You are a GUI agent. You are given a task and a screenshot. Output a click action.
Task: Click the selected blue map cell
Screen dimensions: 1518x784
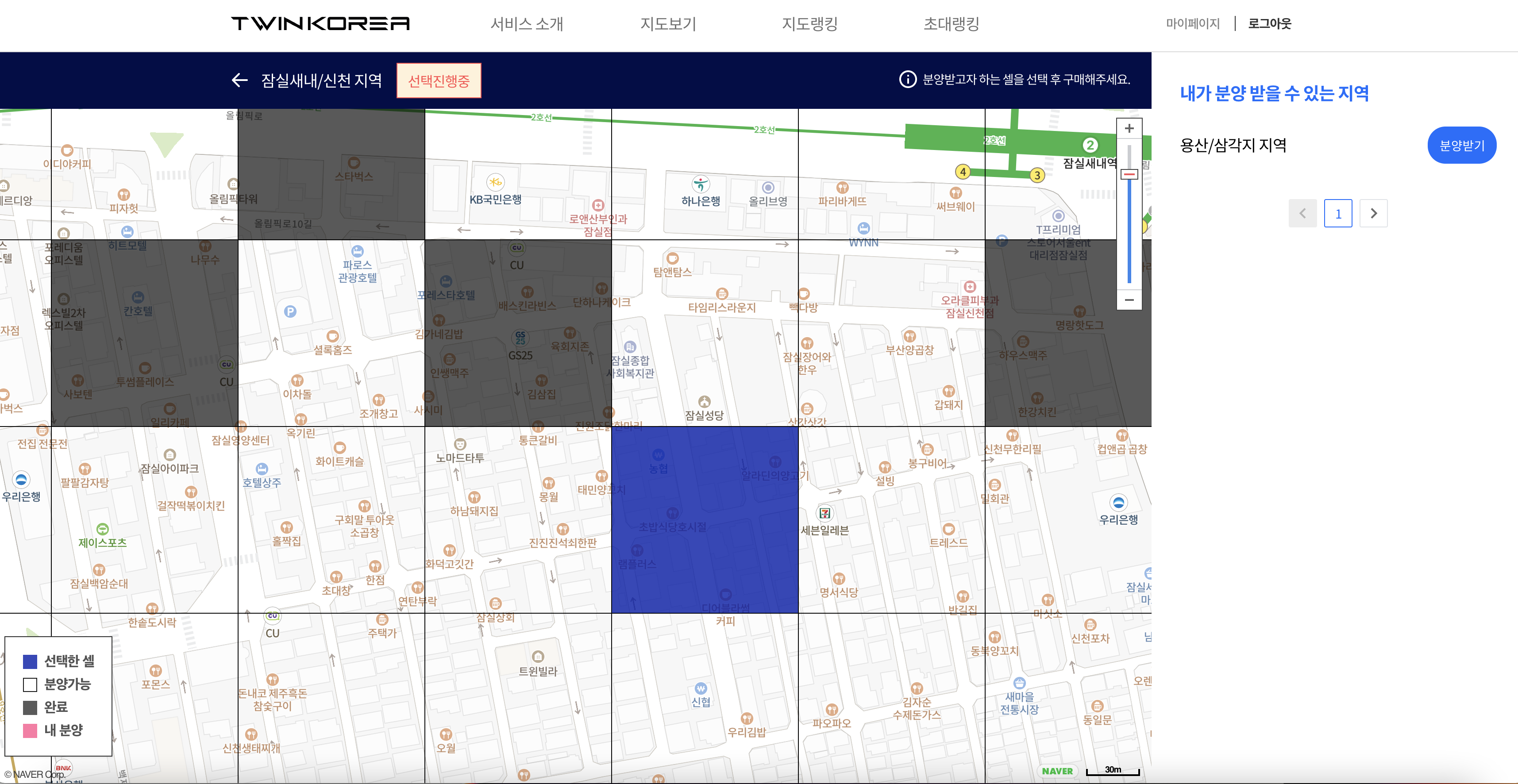(x=705, y=519)
